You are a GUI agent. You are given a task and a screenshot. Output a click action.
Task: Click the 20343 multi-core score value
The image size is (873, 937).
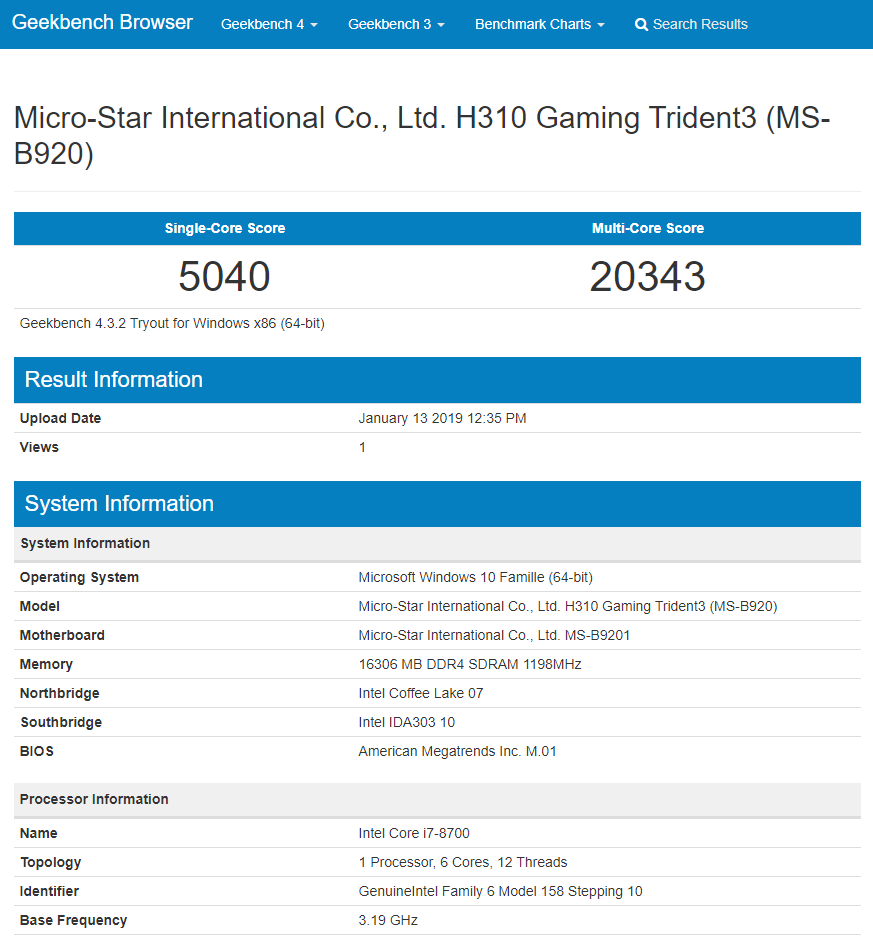click(648, 277)
